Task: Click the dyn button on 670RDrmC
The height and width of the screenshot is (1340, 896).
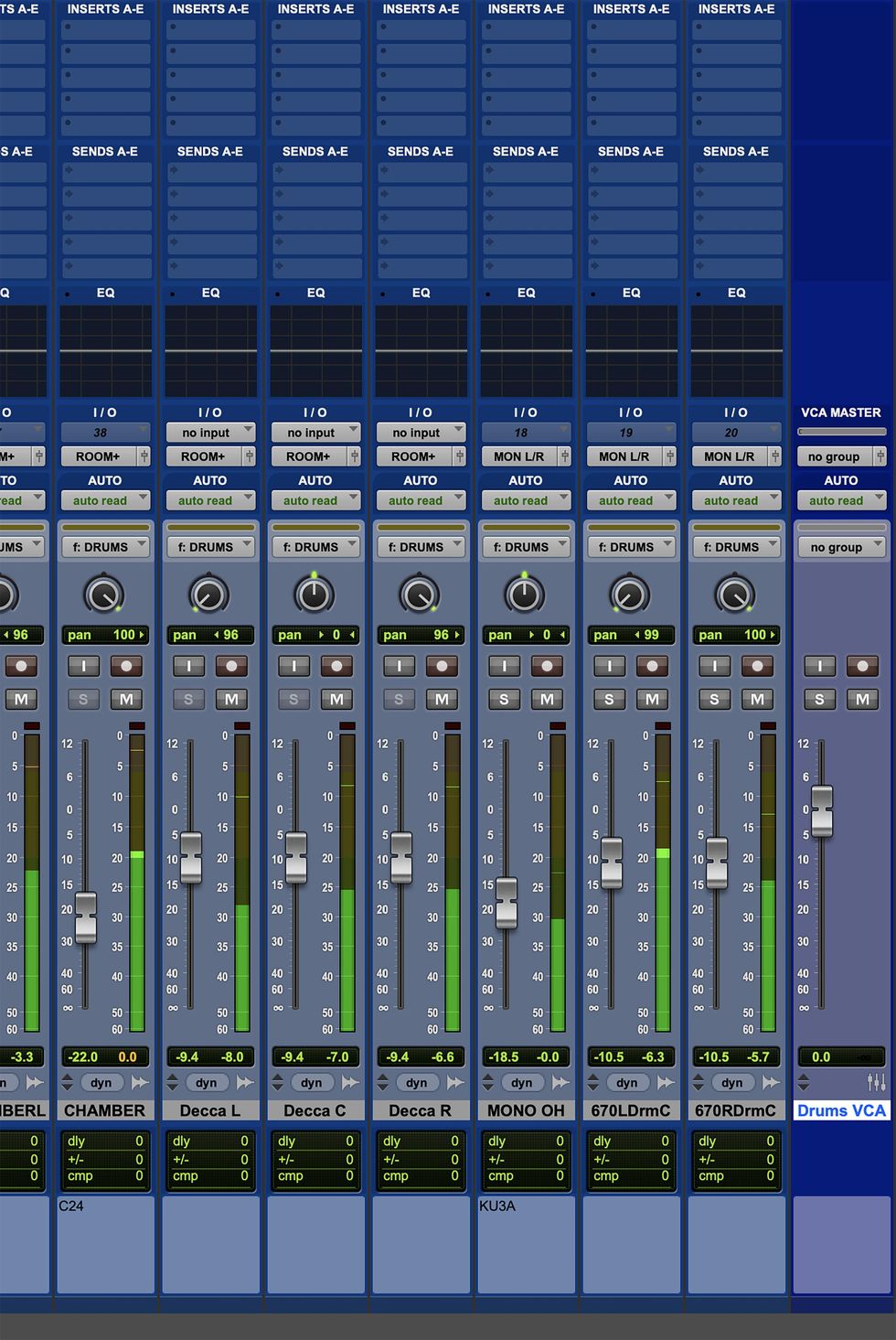Action: 732,1083
